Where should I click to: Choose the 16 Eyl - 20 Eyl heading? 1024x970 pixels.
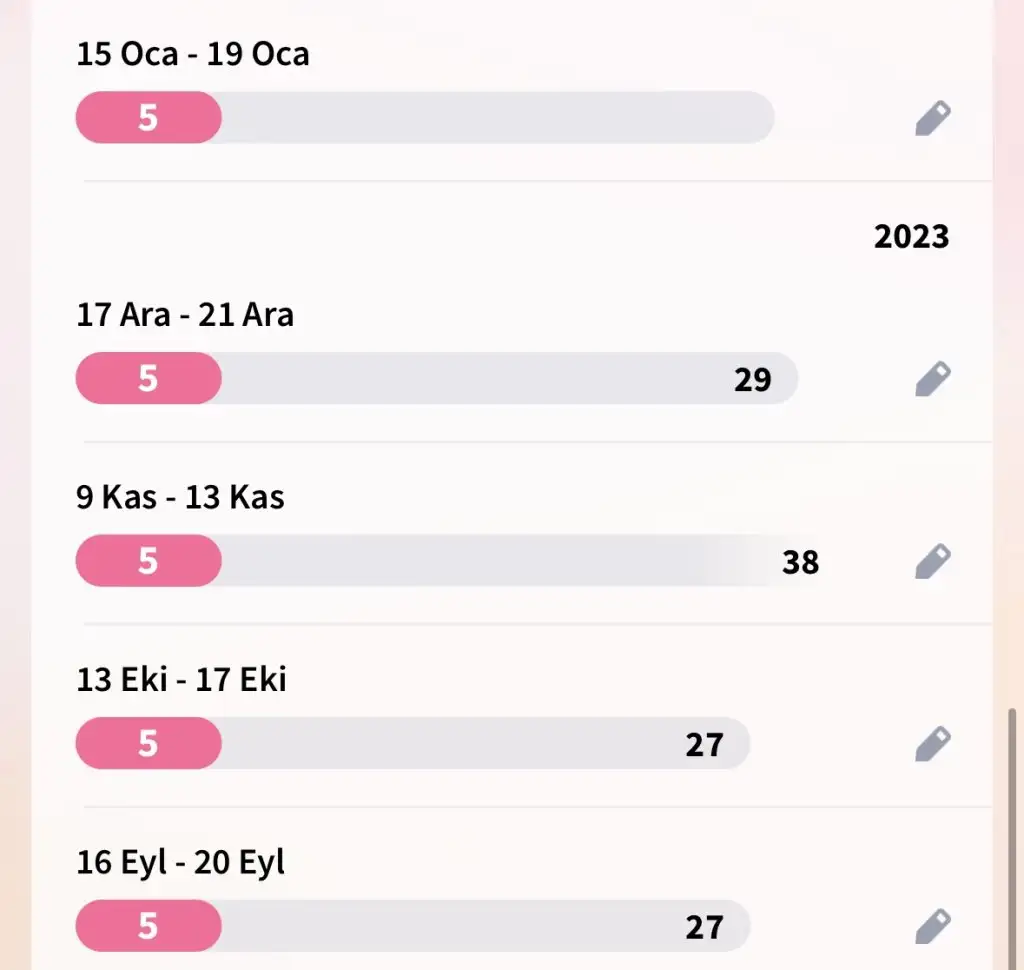point(180,862)
